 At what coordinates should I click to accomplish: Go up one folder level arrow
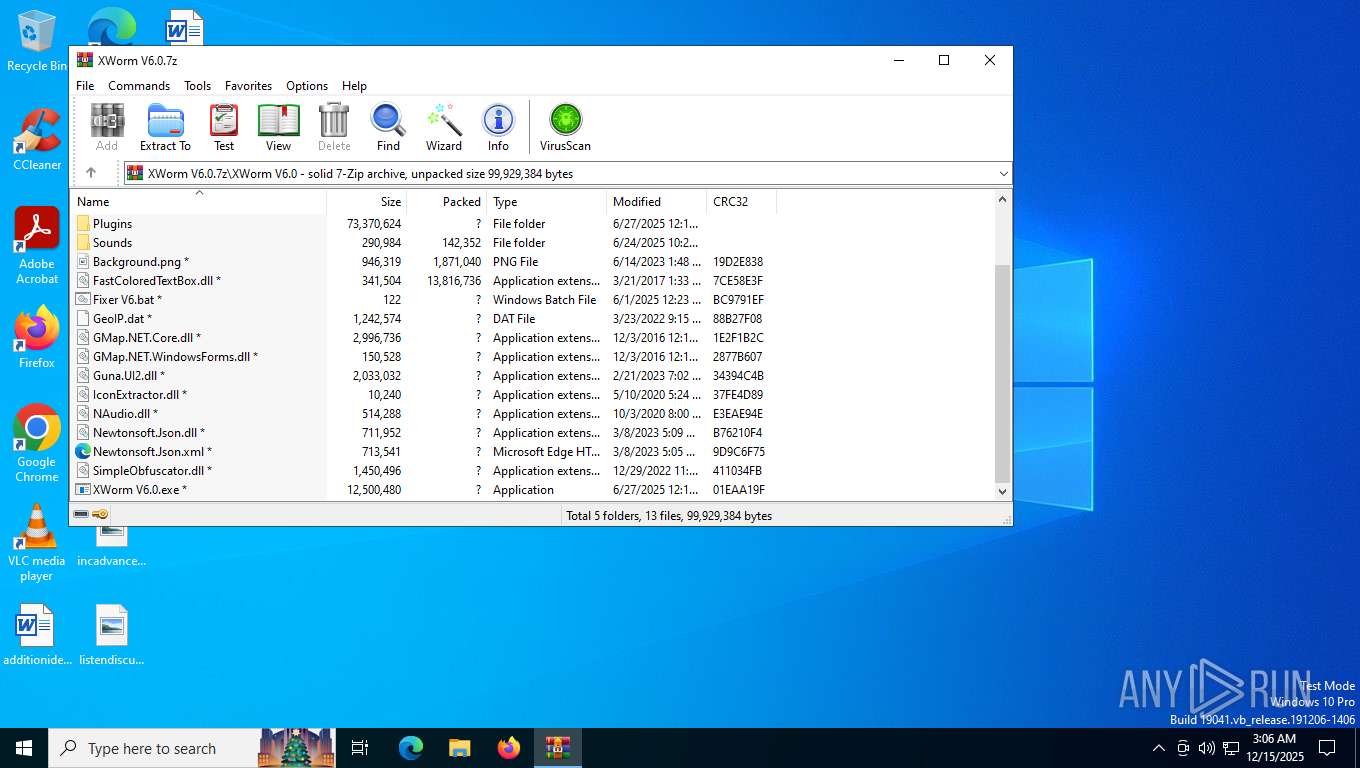tap(91, 173)
